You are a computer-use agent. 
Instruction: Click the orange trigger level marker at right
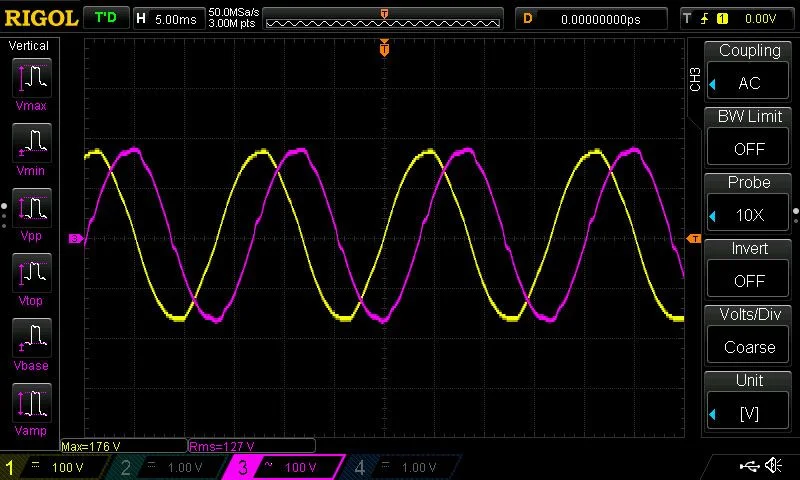[694, 238]
